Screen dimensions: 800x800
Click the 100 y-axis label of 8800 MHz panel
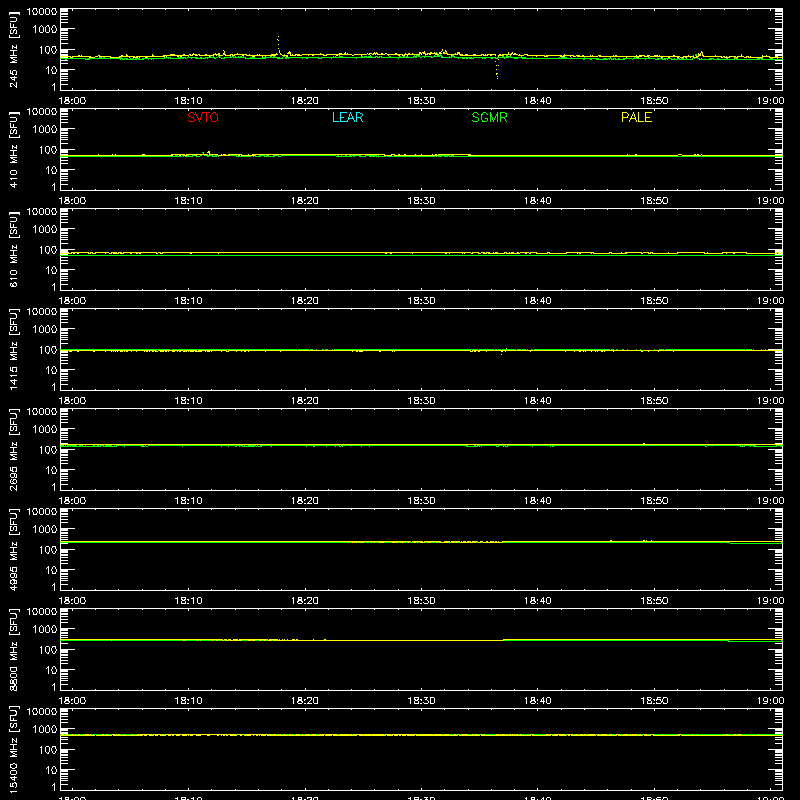tap(48, 649)
